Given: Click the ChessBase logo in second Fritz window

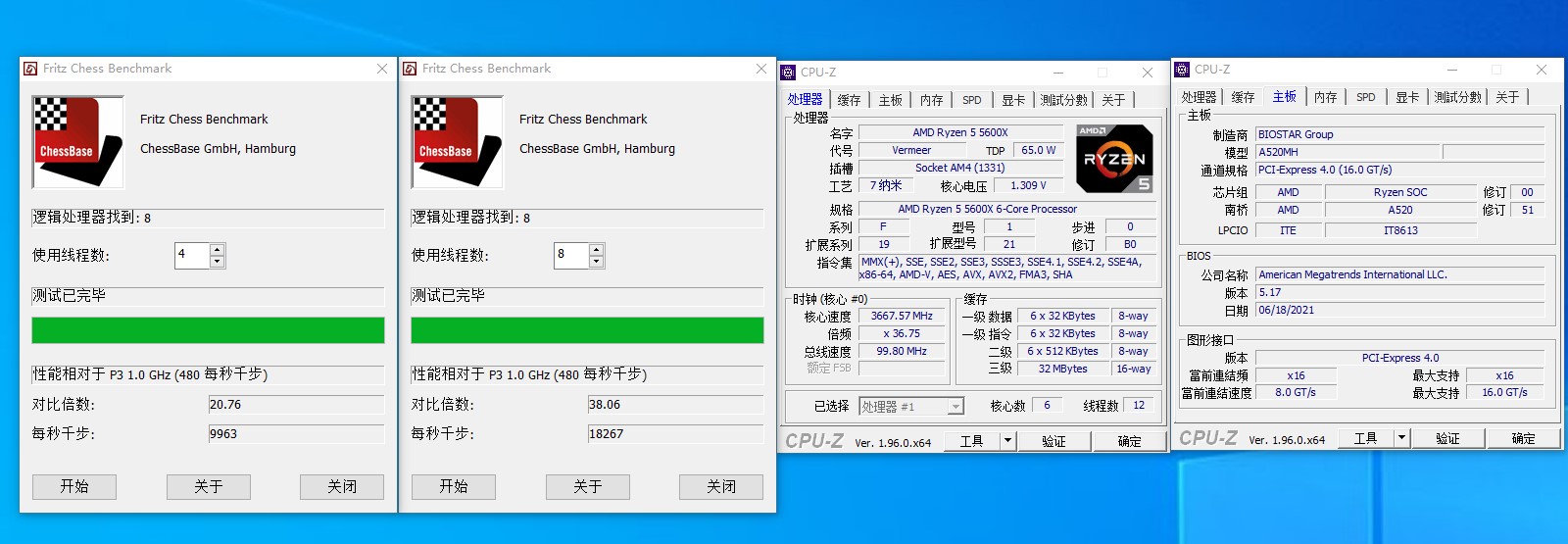Looking at the screenshot, I should pyautogui.click(x=458, y=142).
